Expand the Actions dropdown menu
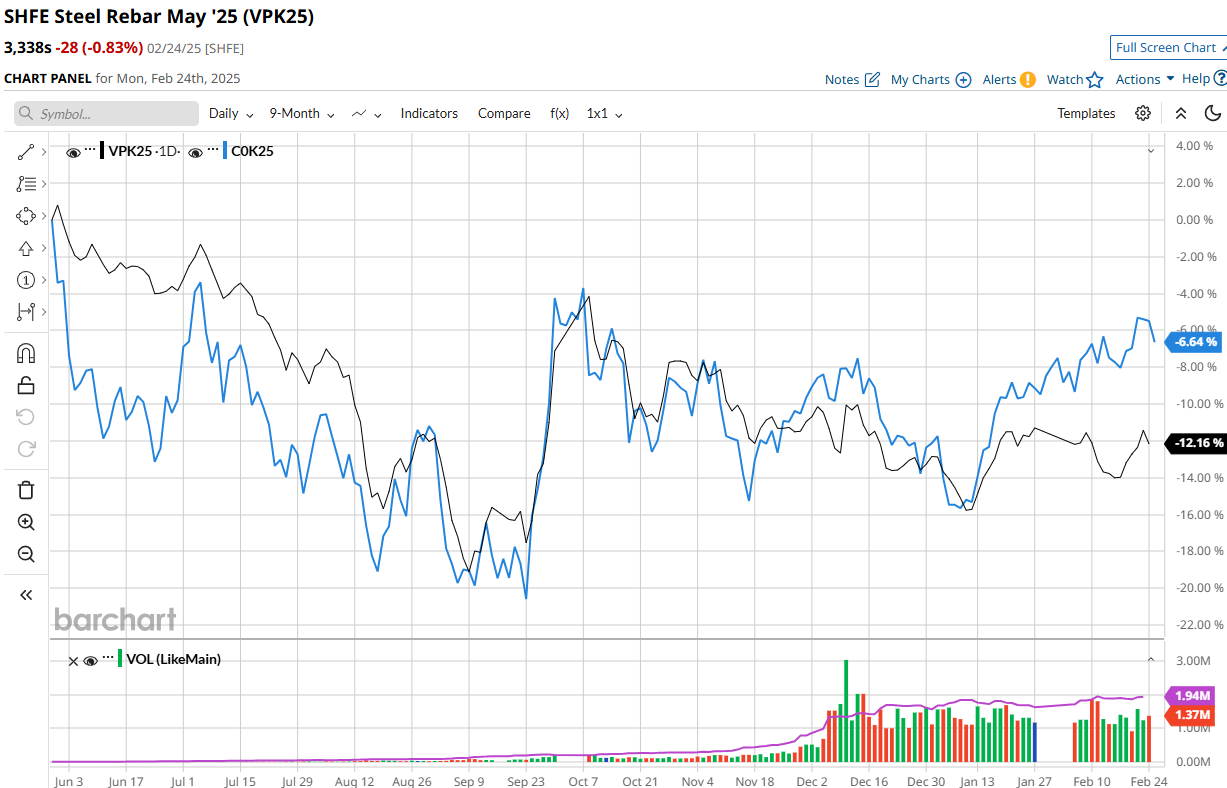 [1144, 79]
